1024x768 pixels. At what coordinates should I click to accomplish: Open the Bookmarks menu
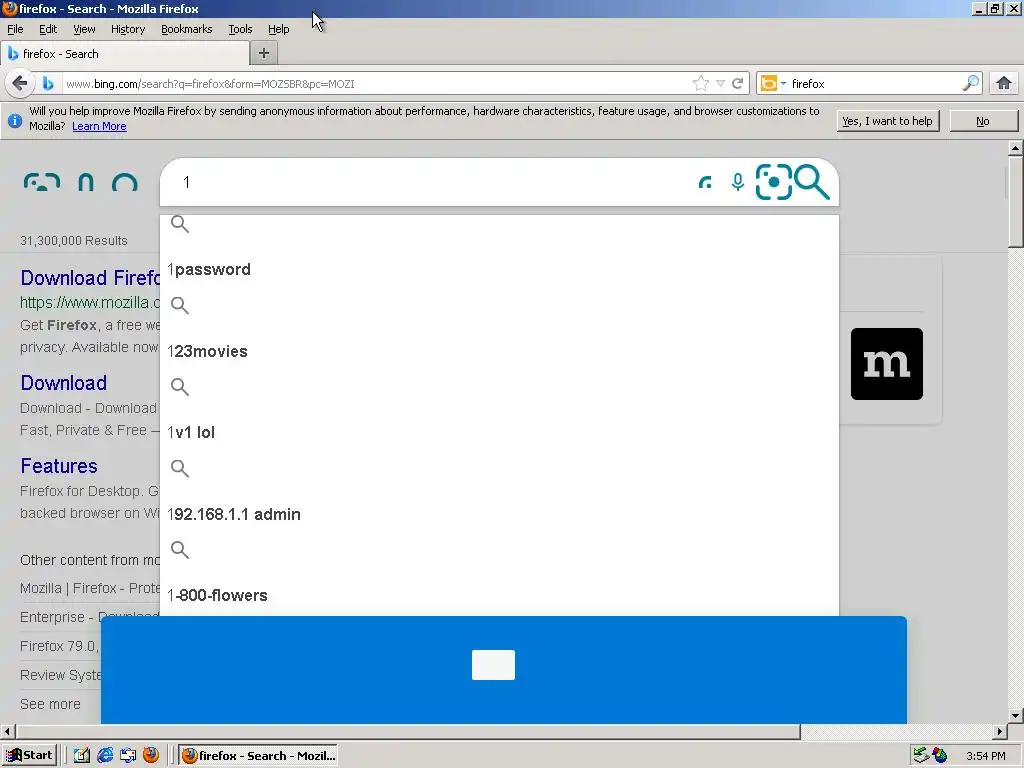click(187, 29)
